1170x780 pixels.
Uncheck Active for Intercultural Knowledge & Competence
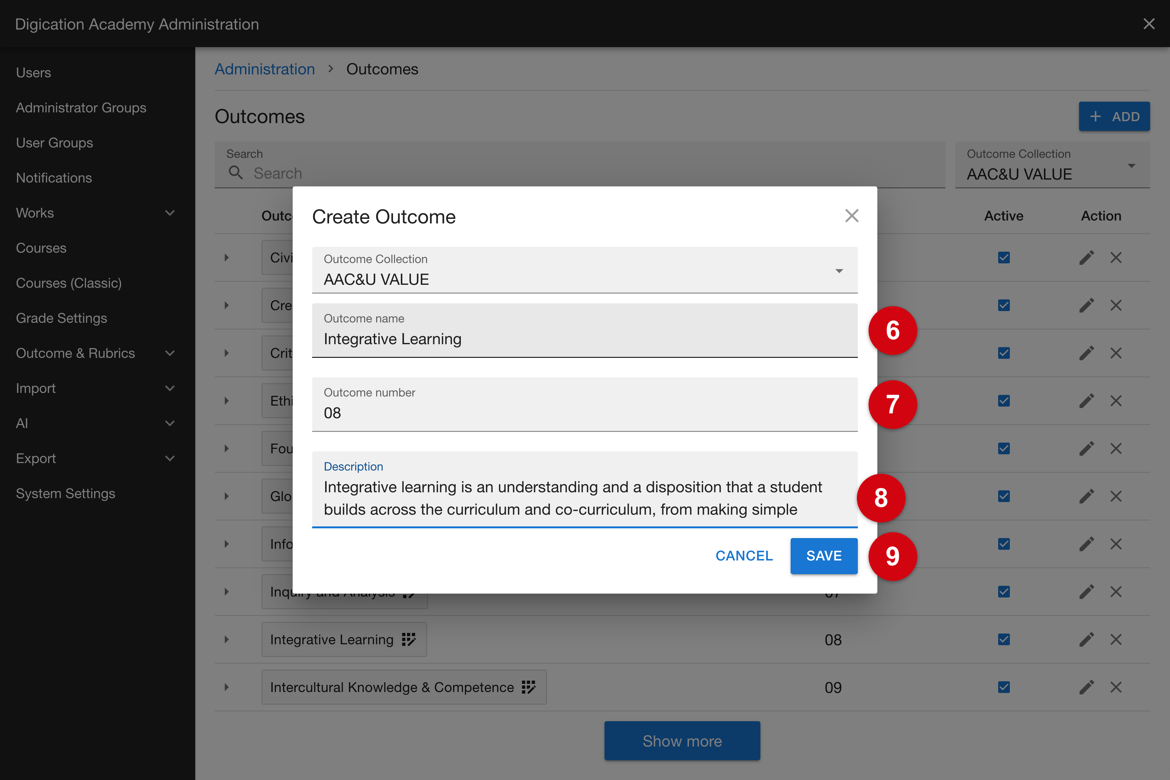[x=1004, y=687]
